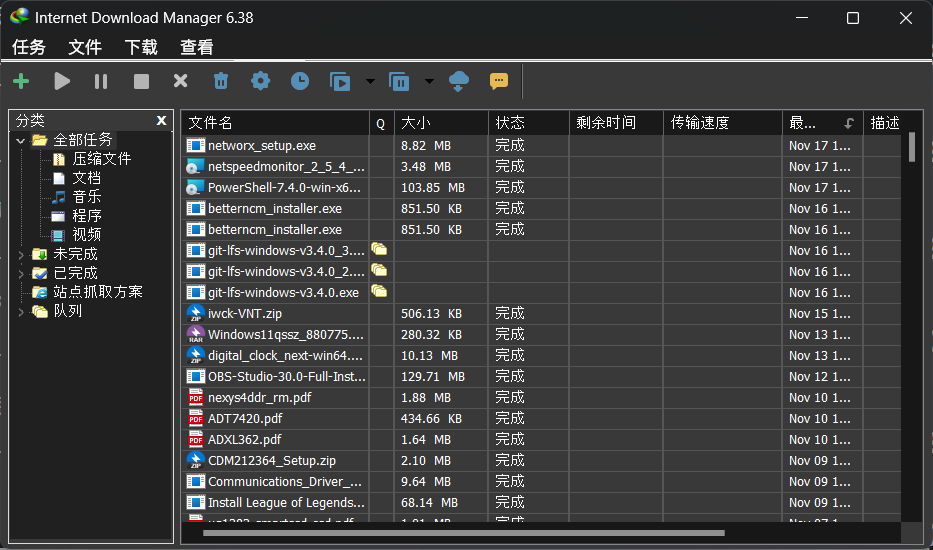
Task: Click PDF icon of ADXL362.pdf
Action: [x=196, y=439]
